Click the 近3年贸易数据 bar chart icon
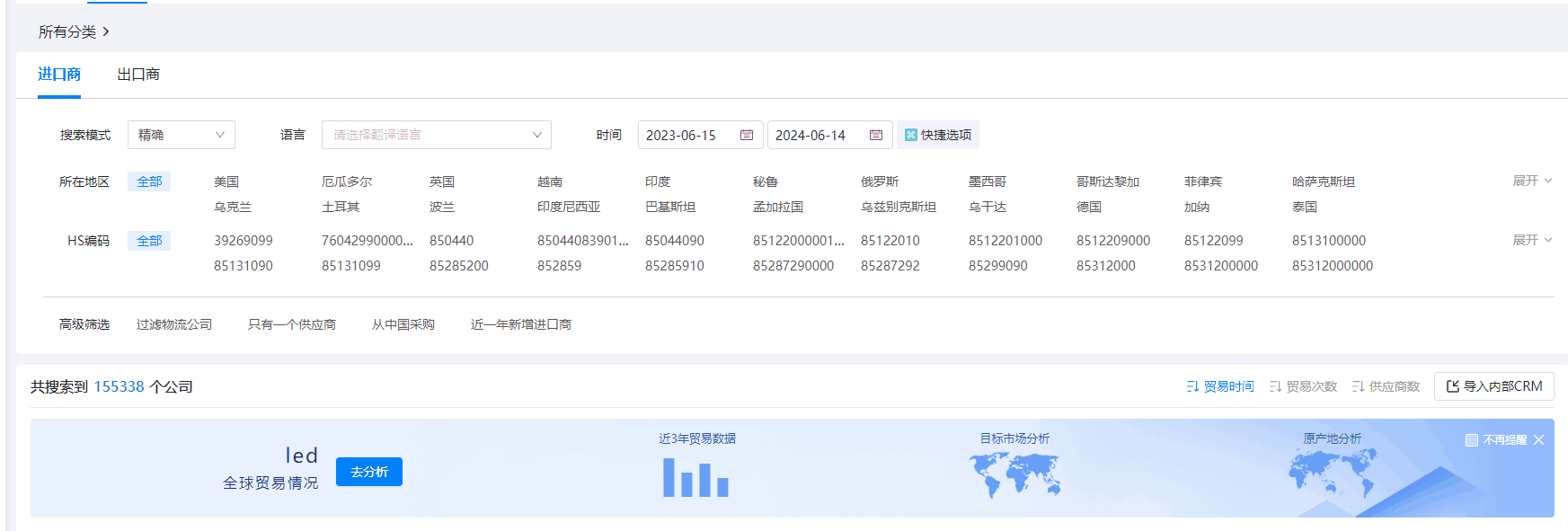This screenshot has height=531, width=1568. point(695,478)
